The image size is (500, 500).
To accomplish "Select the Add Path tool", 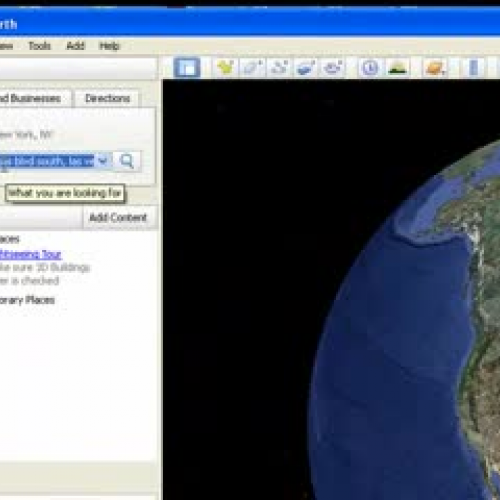I will click(x=279, y=68).
